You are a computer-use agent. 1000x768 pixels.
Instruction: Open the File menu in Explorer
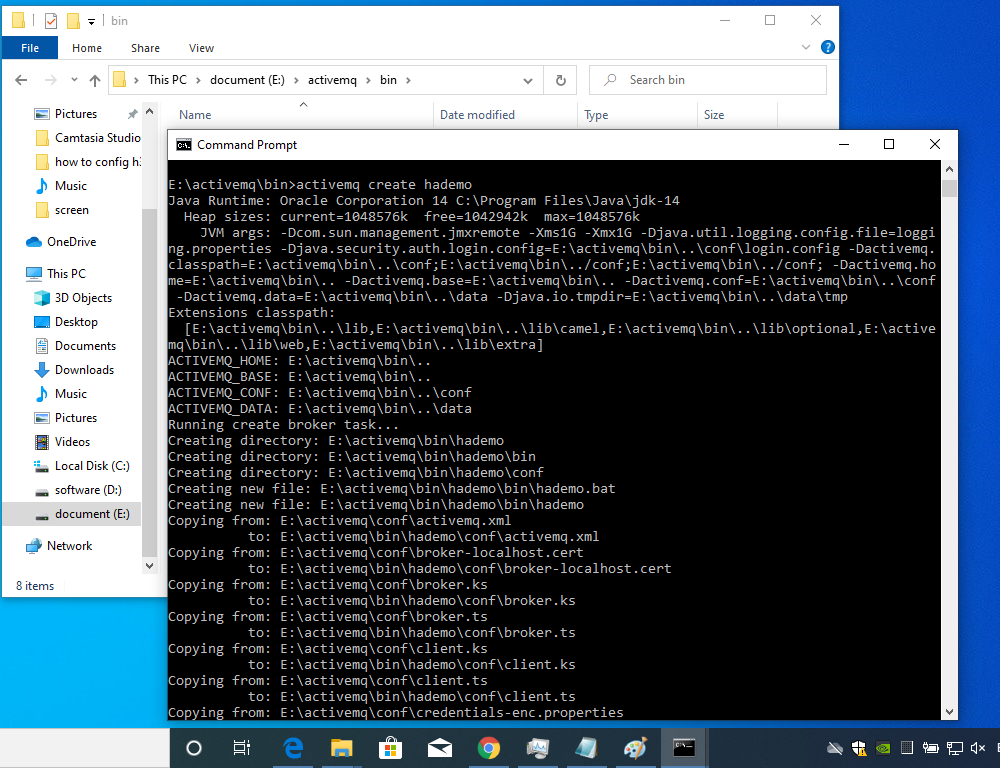pos(30,48)
